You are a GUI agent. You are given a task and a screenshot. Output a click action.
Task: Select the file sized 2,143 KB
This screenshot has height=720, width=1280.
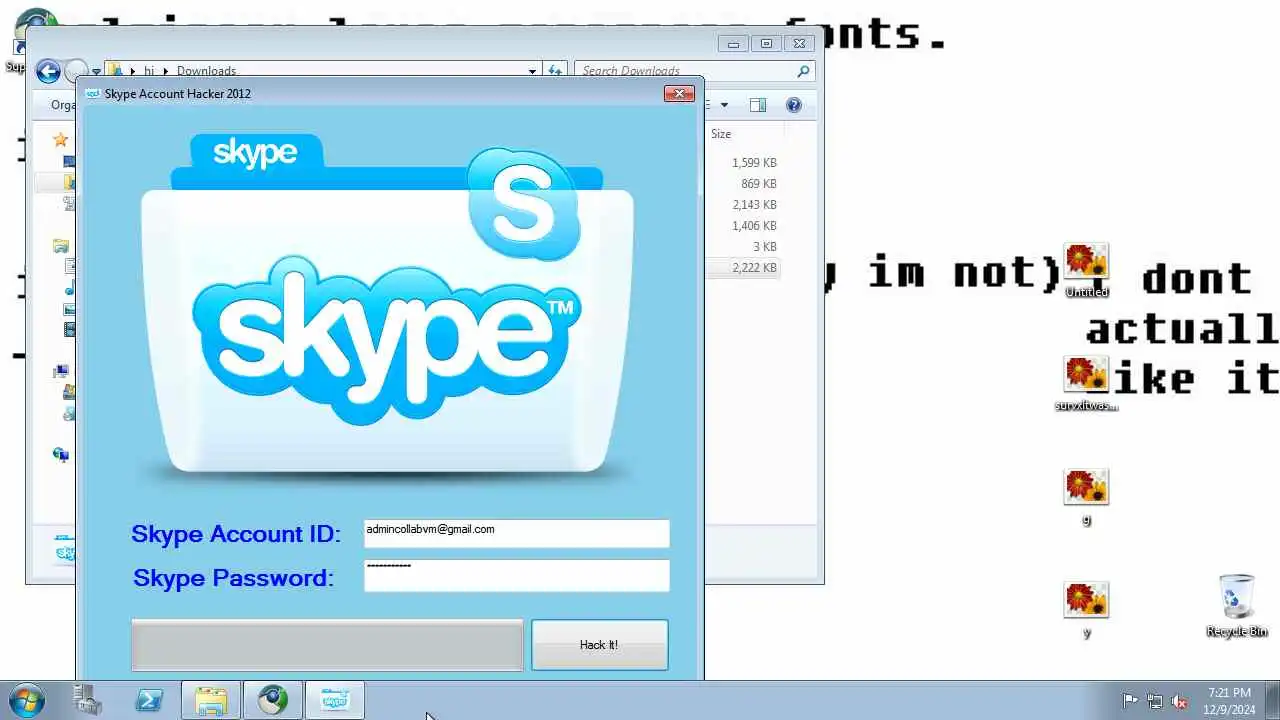[x=754, y=205]
